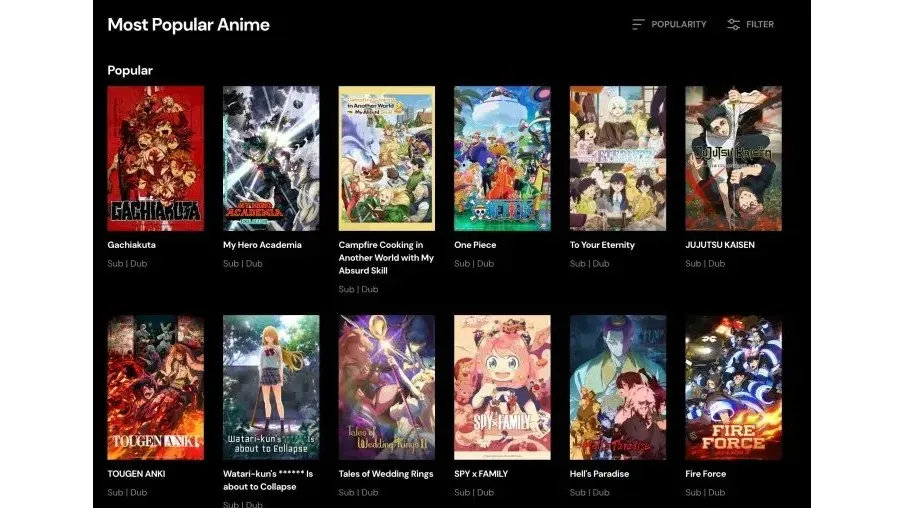Image resolution: width=904 pixels, height=508 pixels.
Task: Open the Hell's Paradise poster thumbnail
Action: [618, 387]
